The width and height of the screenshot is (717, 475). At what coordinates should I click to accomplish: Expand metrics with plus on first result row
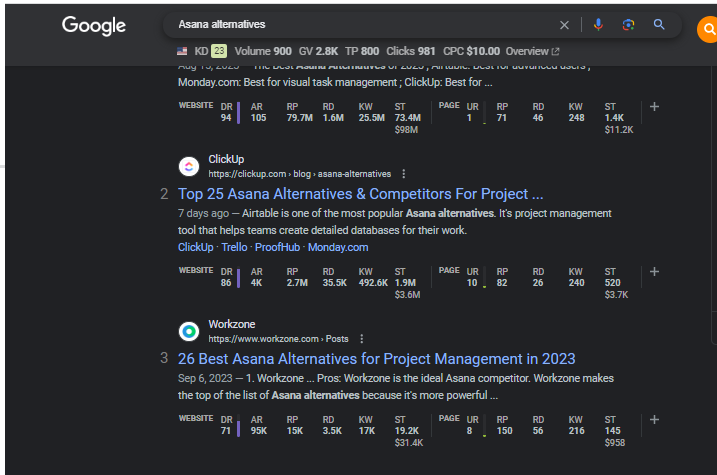[x=654, y=107]
